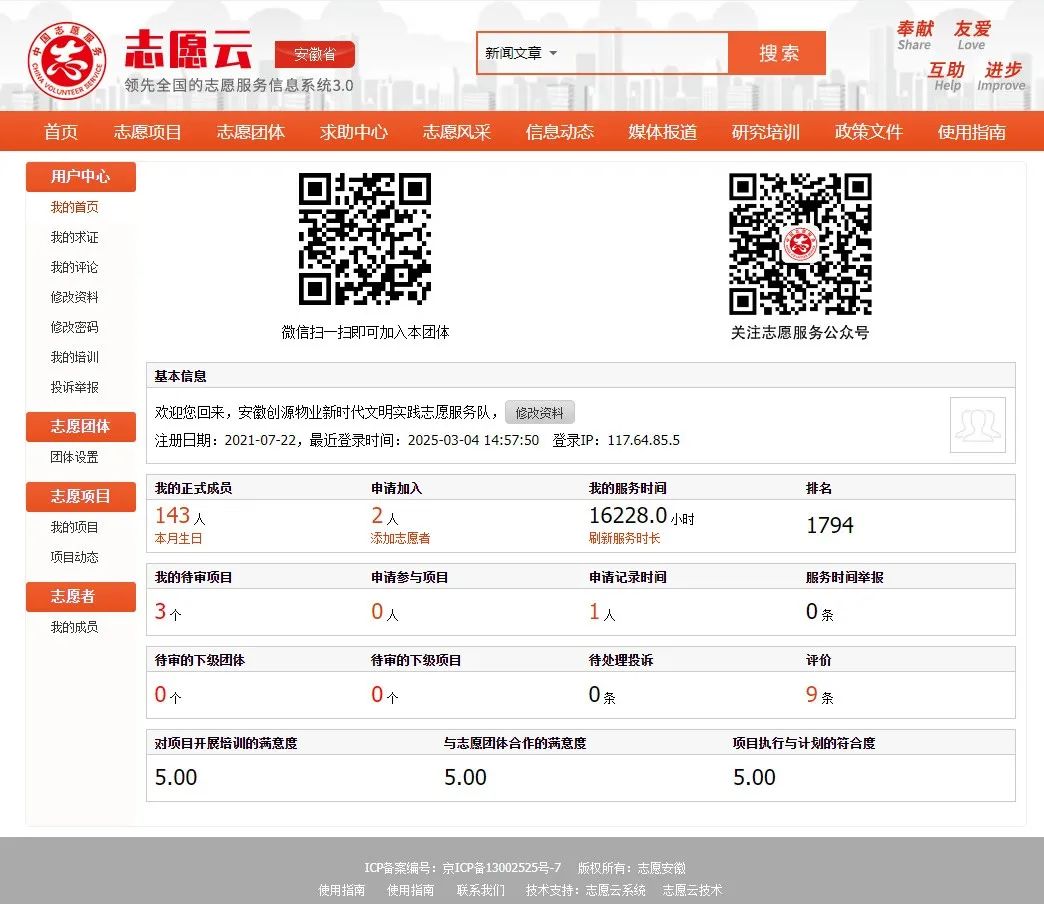Select 修改密码 in sidebar
This screenshot has height=904, width=1044.
[x=75, y=327]
